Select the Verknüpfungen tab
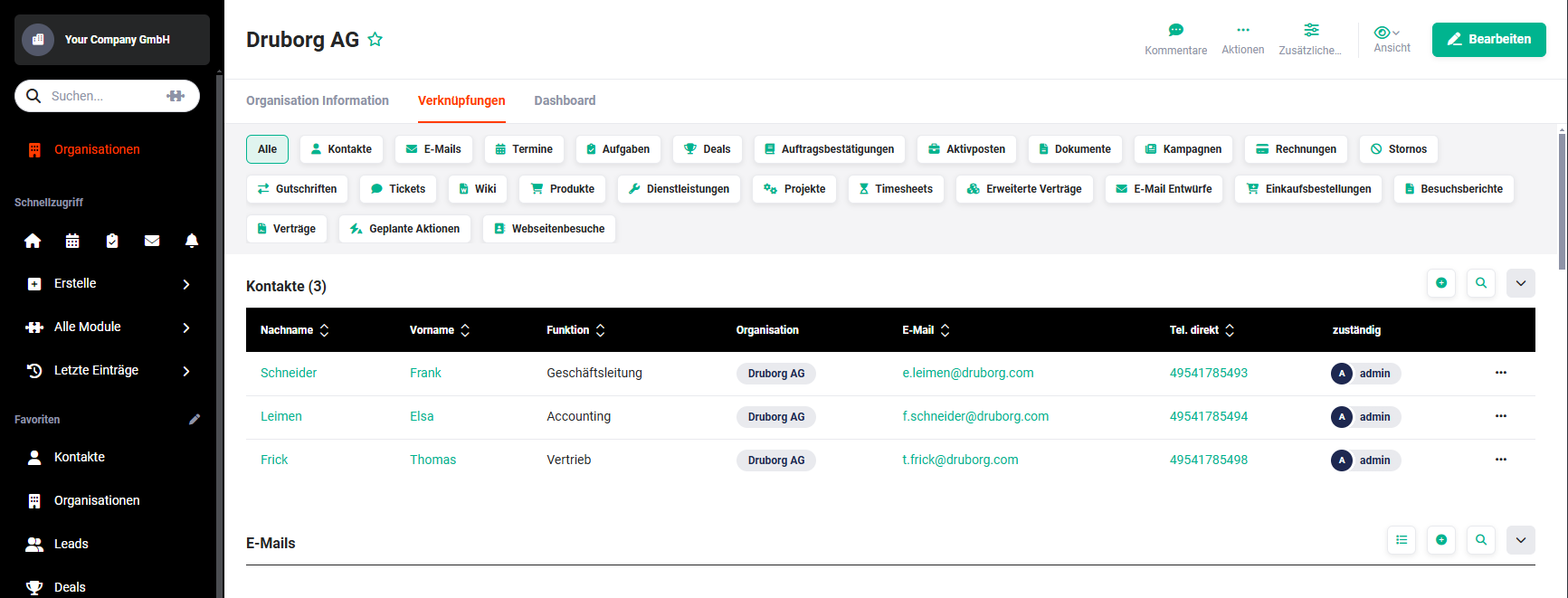The width and height of the screenshot is (1568, 598). coord(461,100)
